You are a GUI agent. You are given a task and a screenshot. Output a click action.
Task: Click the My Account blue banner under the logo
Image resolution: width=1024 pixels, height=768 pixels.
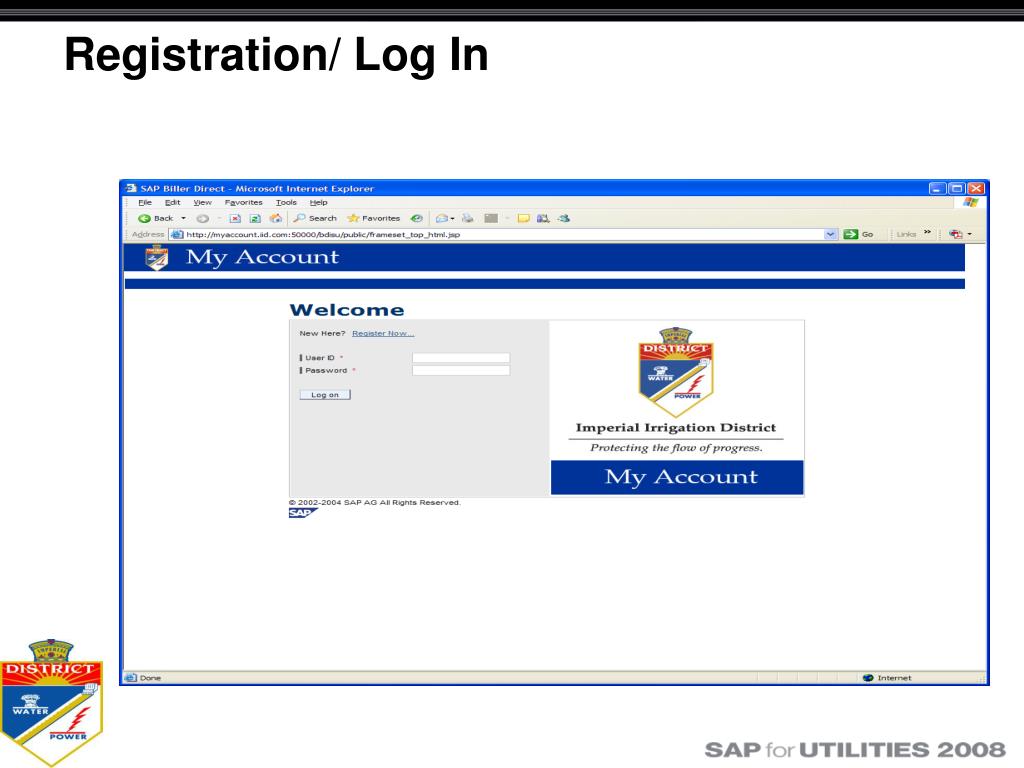[x=677, y=477]
